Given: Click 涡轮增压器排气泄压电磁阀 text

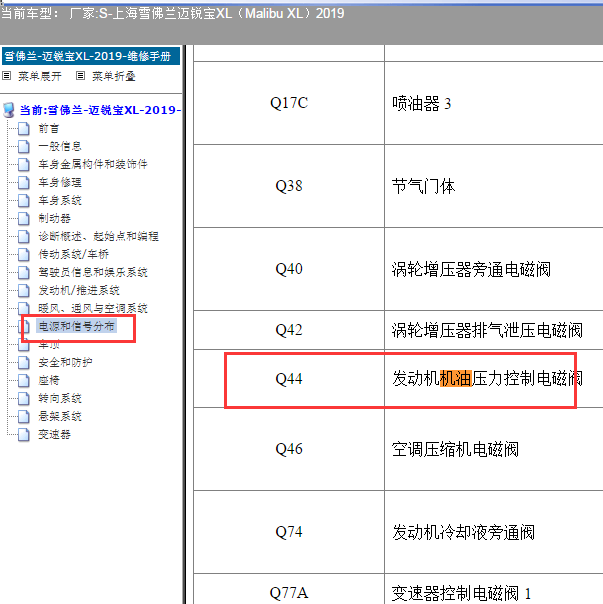Looking at the screenshot, I should [487, 330].
